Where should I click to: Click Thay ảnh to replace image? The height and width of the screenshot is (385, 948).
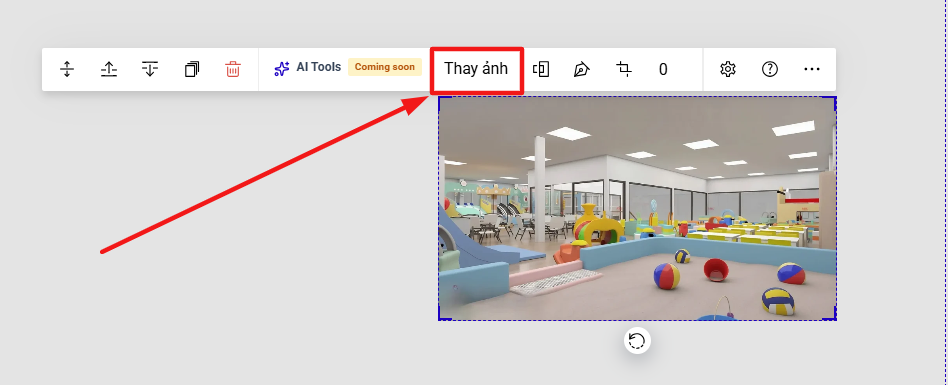coord(476,69)
